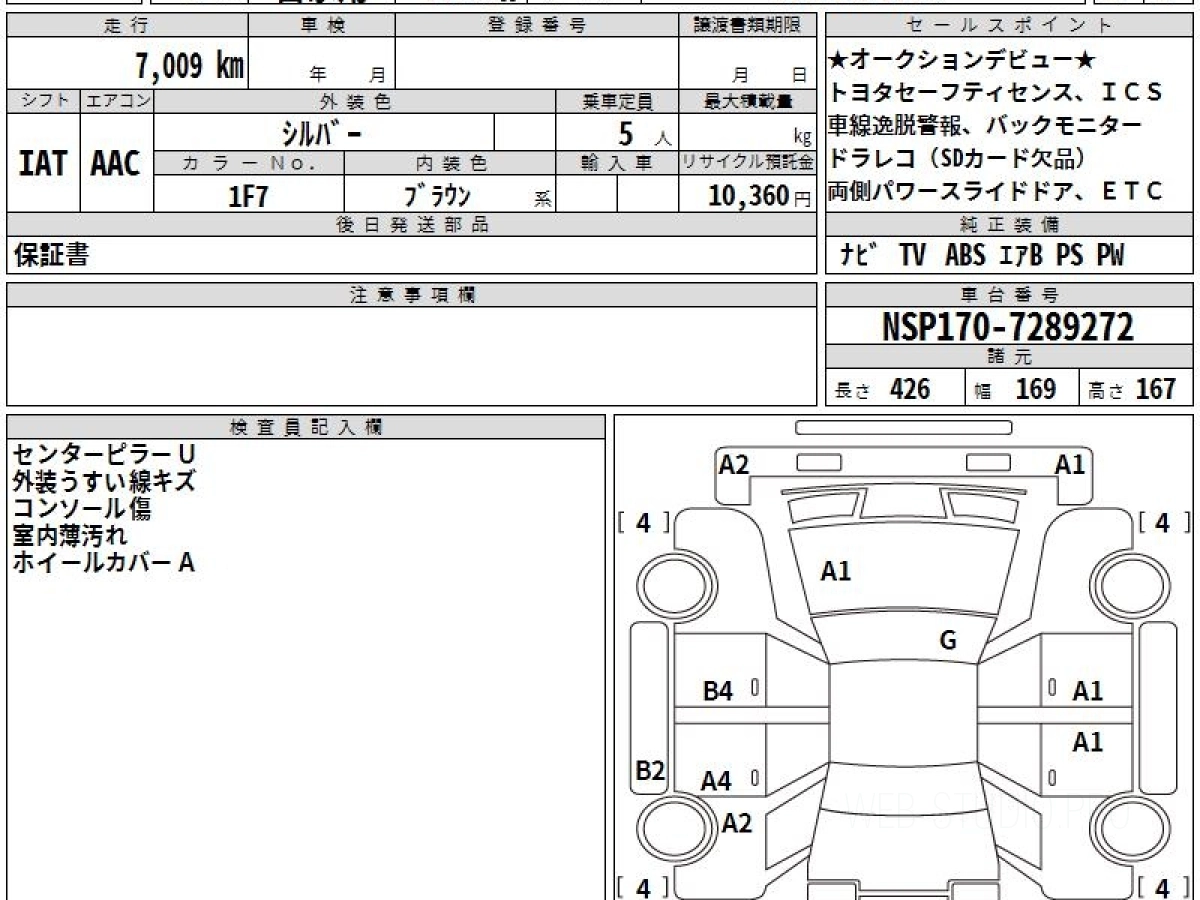This screenshot has height=900, width=1200.
Task: Select the 車台番号 header
Action: (1010, 295)
